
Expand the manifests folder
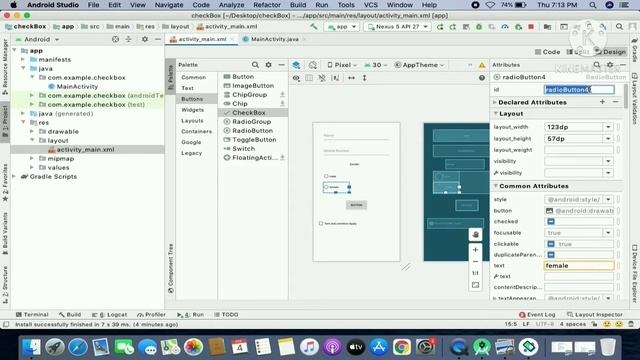click(23, 60)
